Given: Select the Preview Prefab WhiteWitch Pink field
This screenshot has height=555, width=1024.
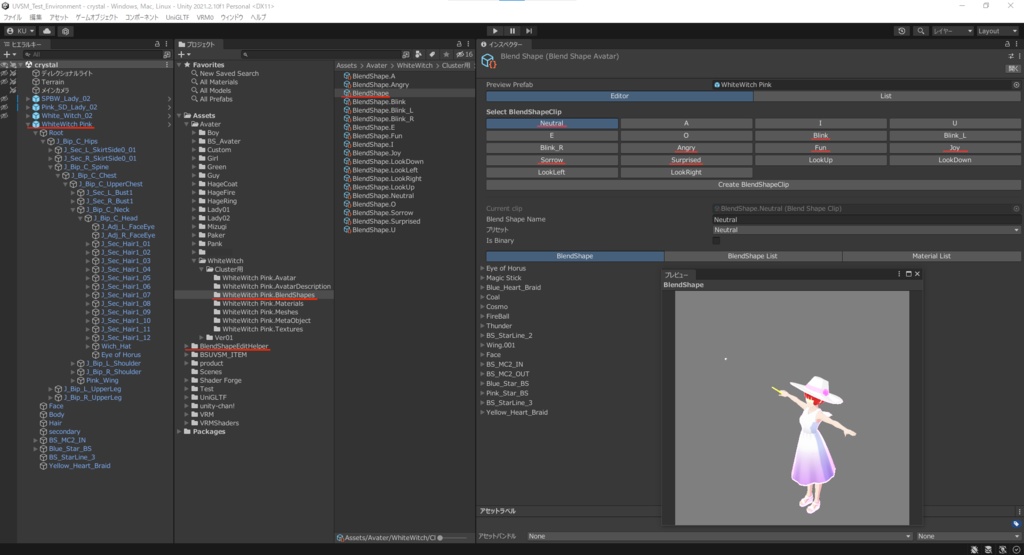Looking at the screenshot, I should (x=866, y=85).
